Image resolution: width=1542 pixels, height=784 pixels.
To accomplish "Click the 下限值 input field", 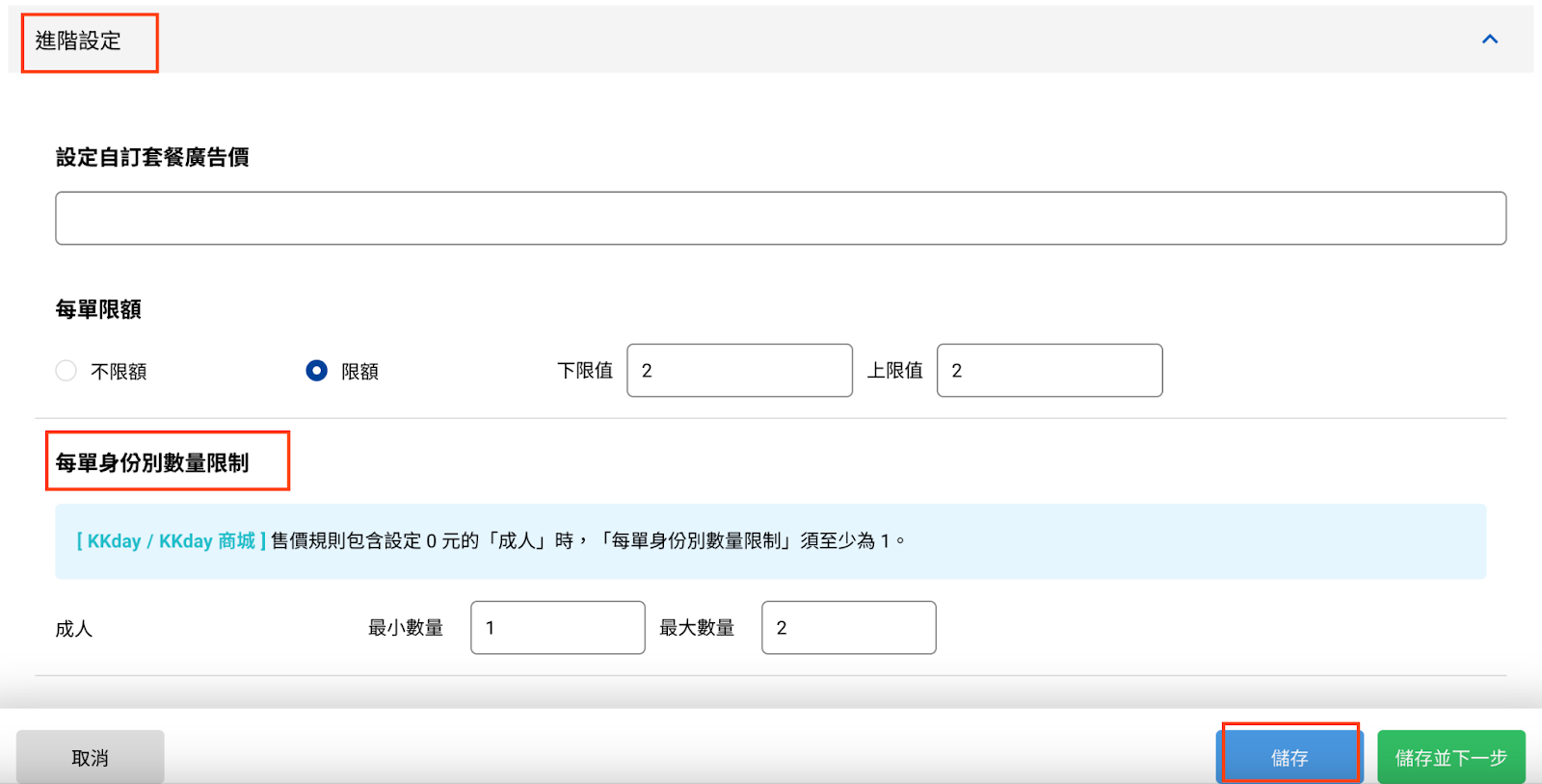I will (x=739, y=371).
